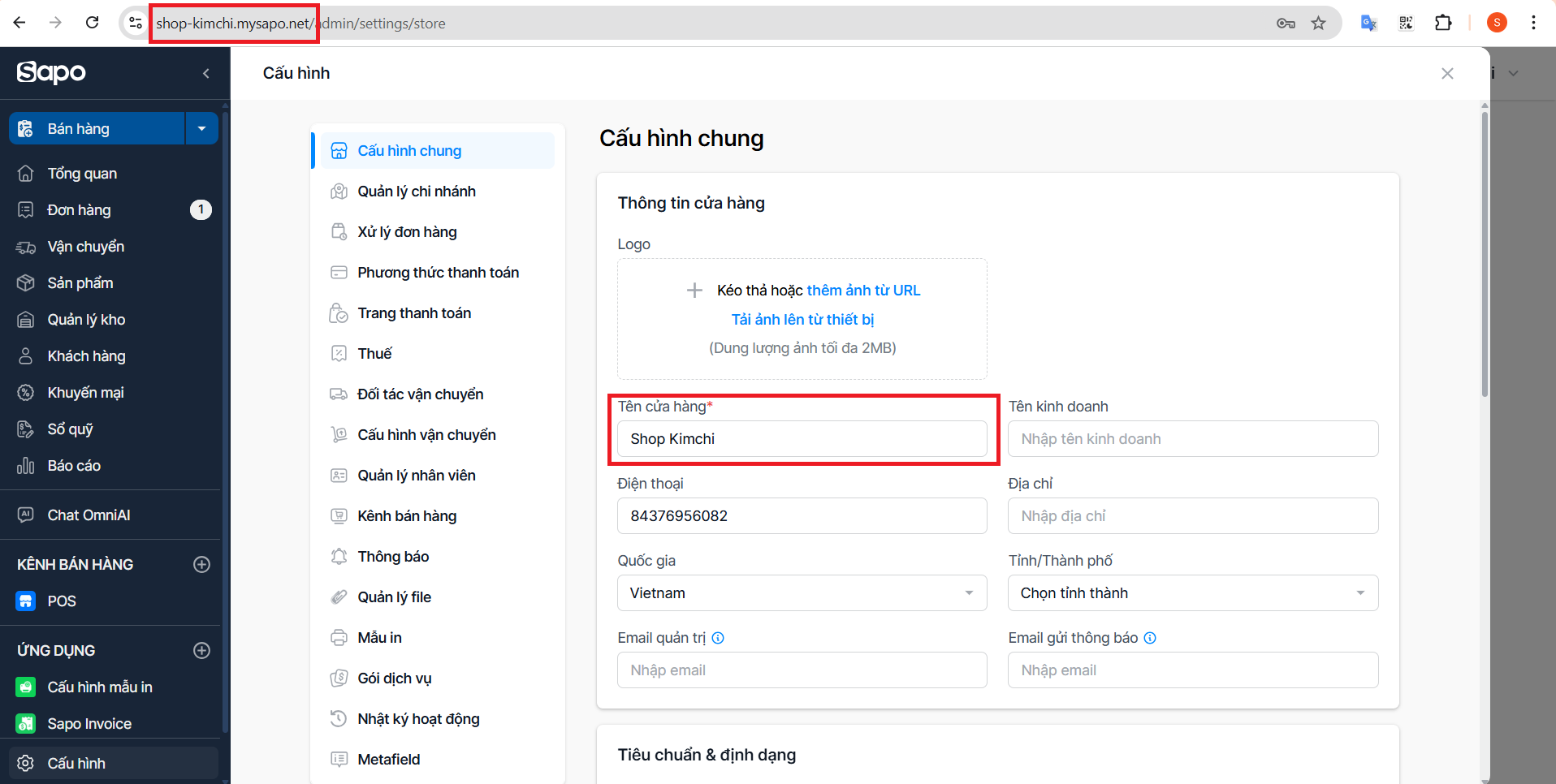Click the Kênh bán hàng icon
Screen dimensions: 1556x784
(x=339, y=516)
